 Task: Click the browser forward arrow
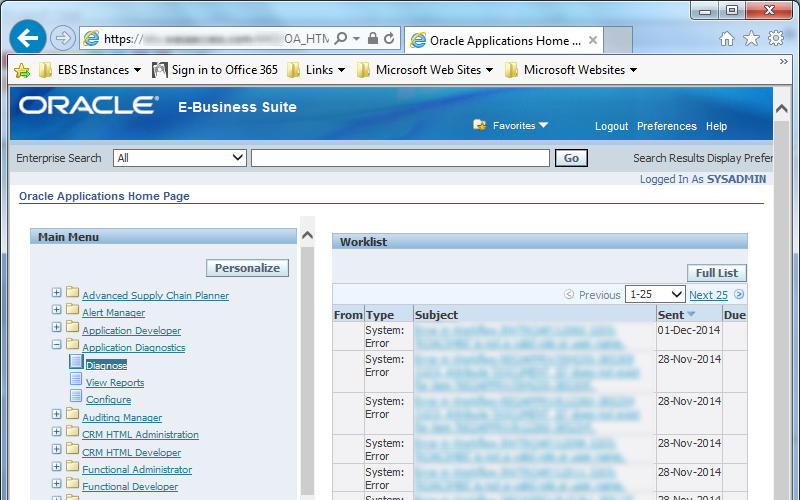click(63, 38)
